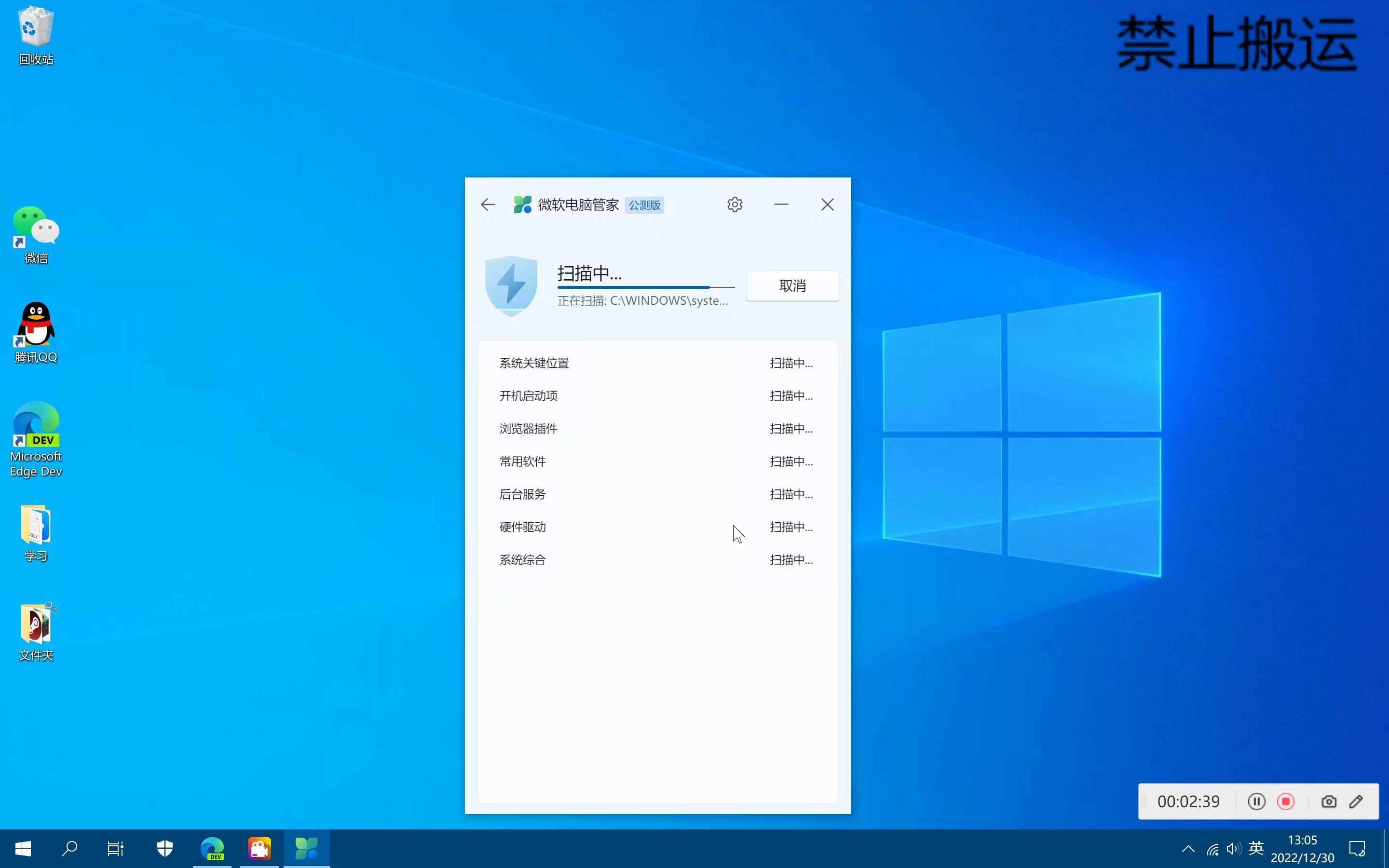
Task: Click the scan progress bar
Action: (646, 287)
